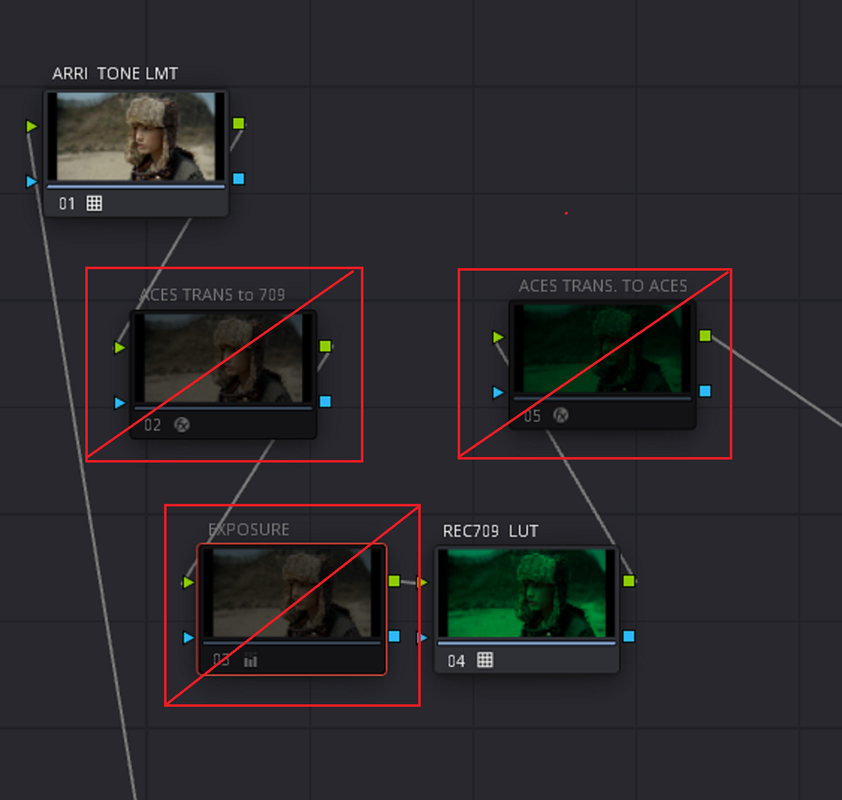The width and height of the screenshot is (842, 800).
Task: Click the blue key output of node 02
Action: tap(325, 401)
